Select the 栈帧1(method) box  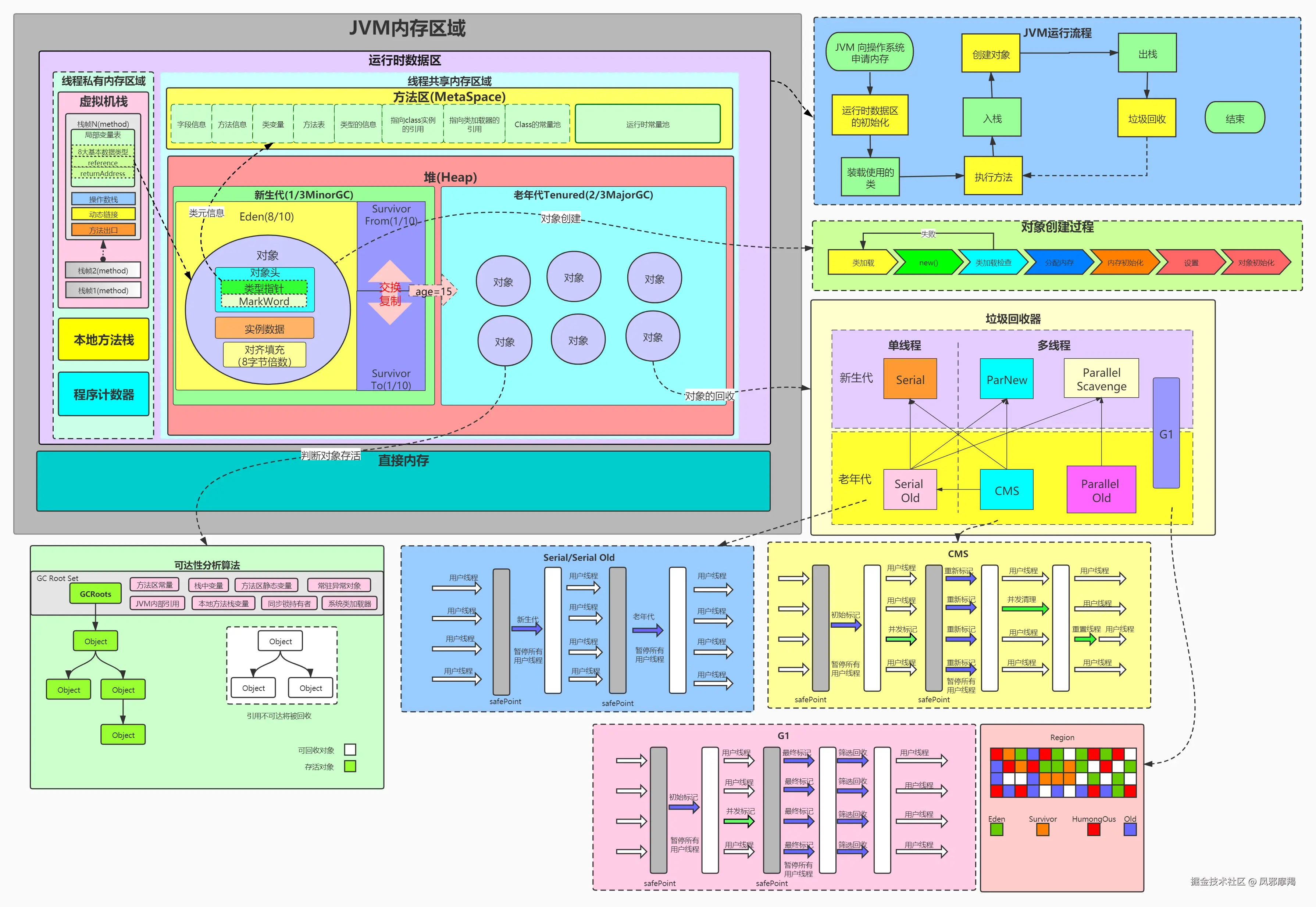pos(103,290)
